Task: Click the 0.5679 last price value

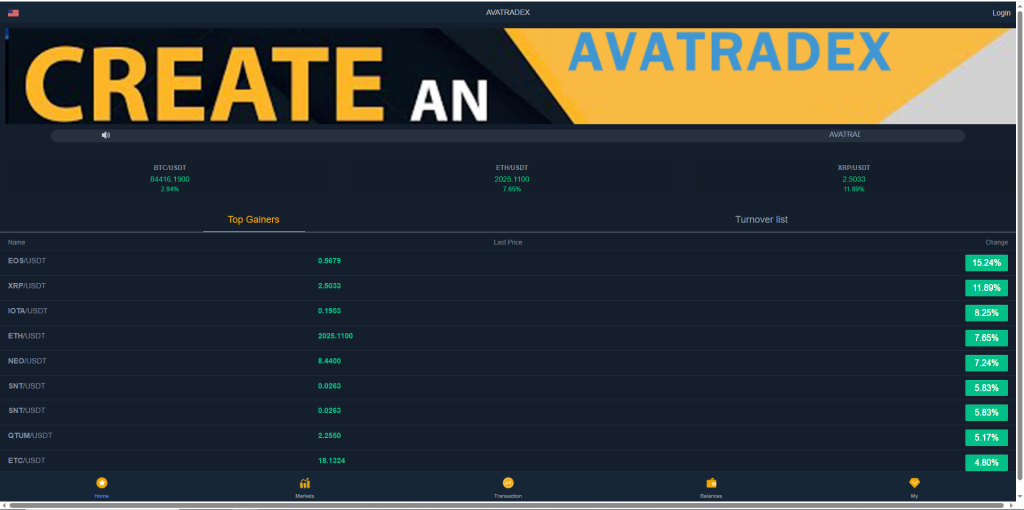Action: coord(329,261)
